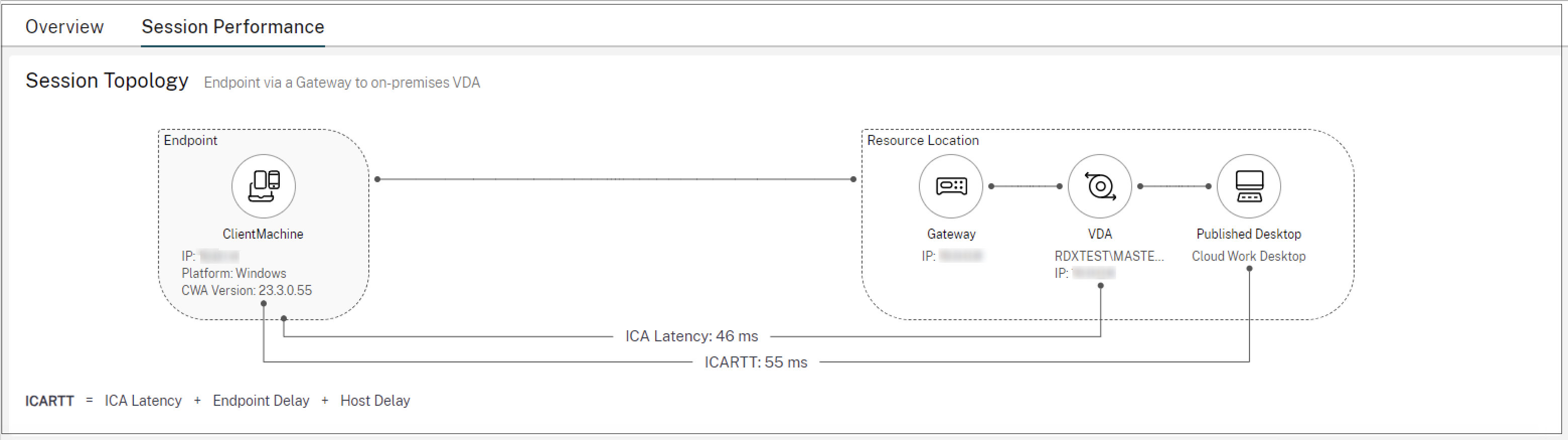1568x440 pixels.
Task: Click the ICA Latency: 46 ms value
Action: pyautogui.click(x=692, y=335)
